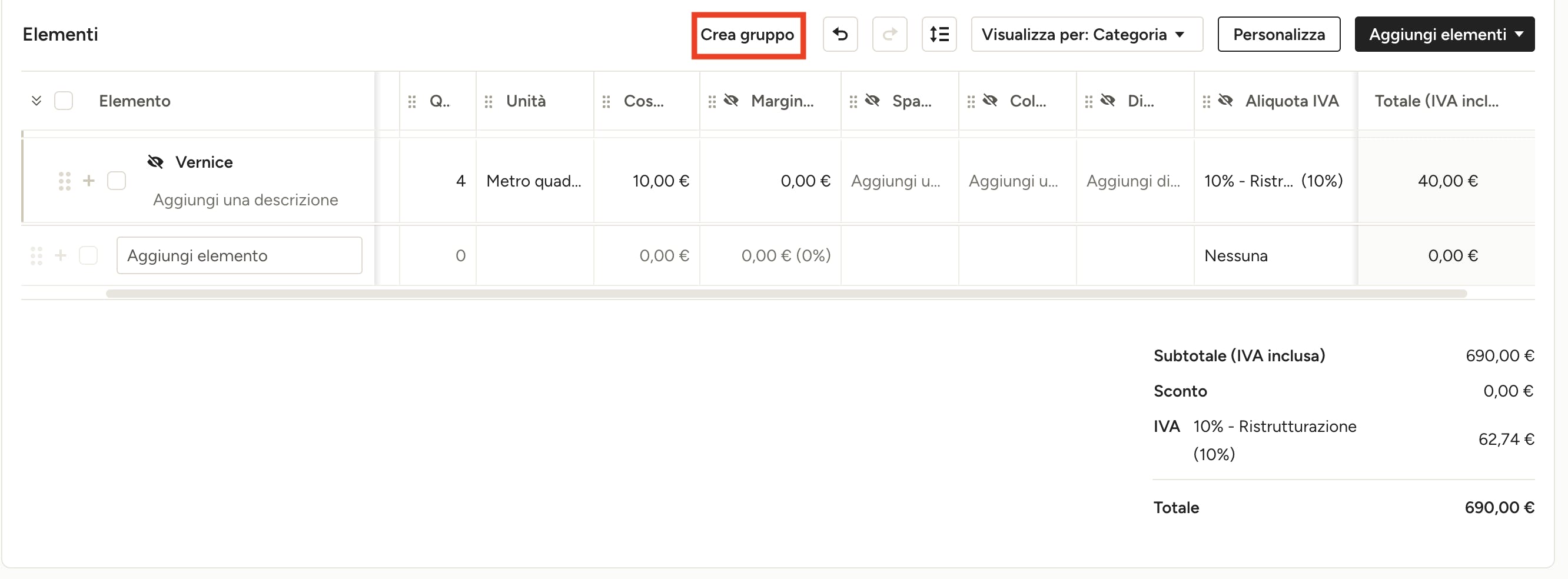
Task: Check the Vernice row checkbox
Action: (x=117, y=181)
